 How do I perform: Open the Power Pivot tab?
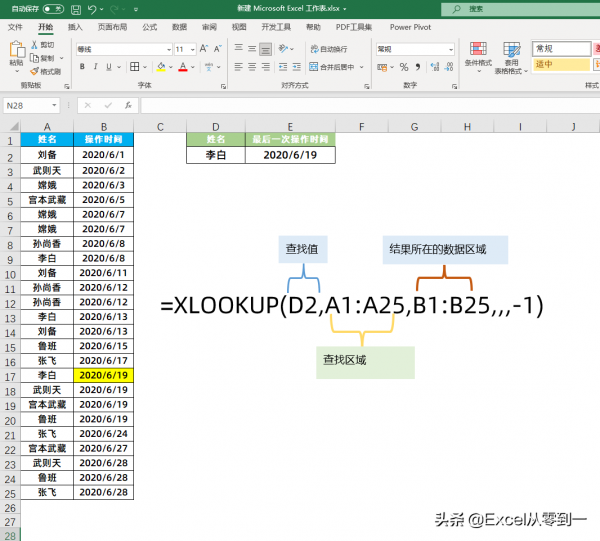411,27
